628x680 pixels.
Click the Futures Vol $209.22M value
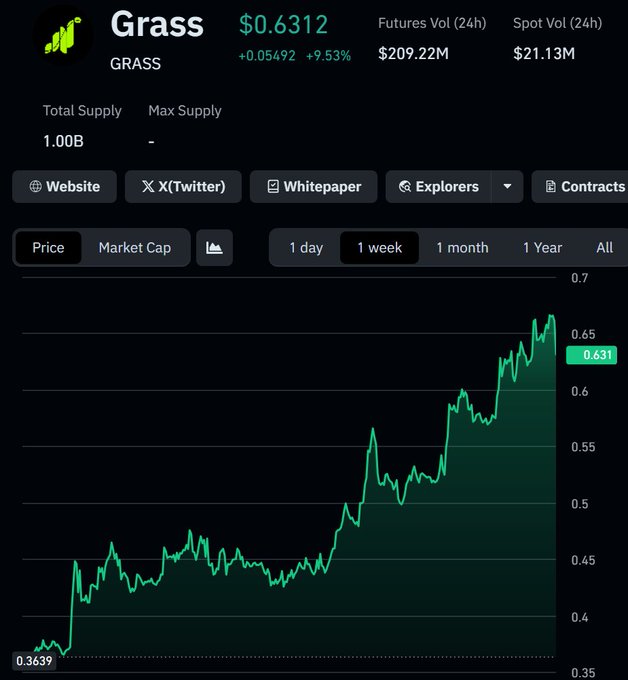click(413, 54)
